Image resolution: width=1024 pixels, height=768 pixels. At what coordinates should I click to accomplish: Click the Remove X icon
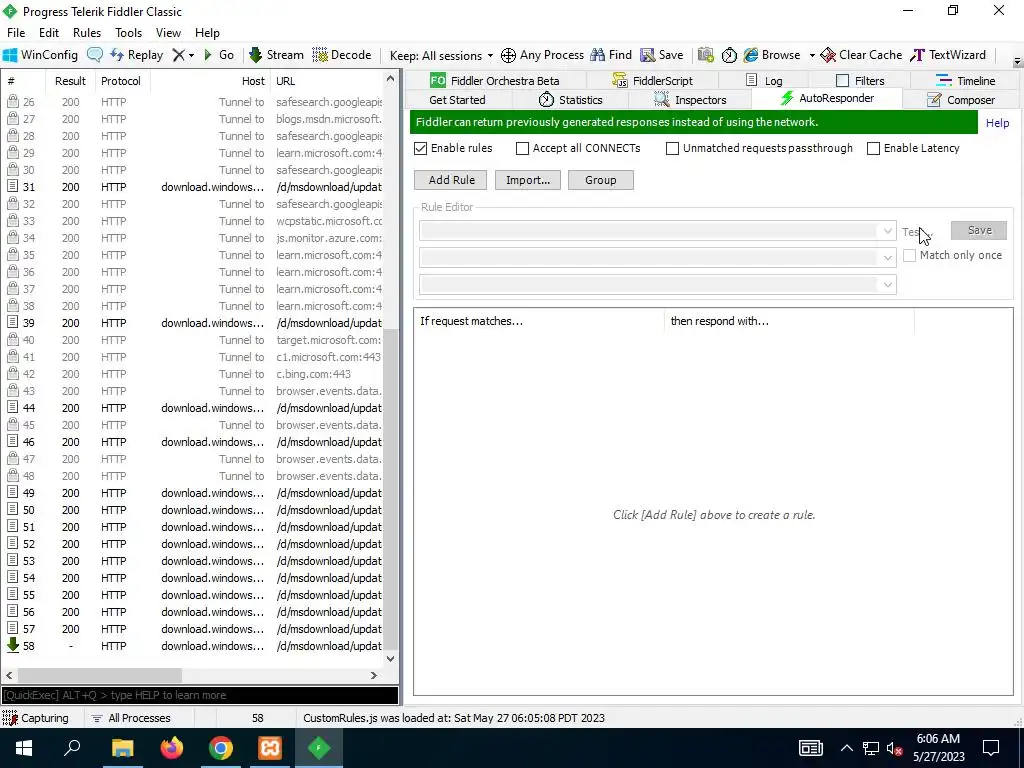(178, 55)
